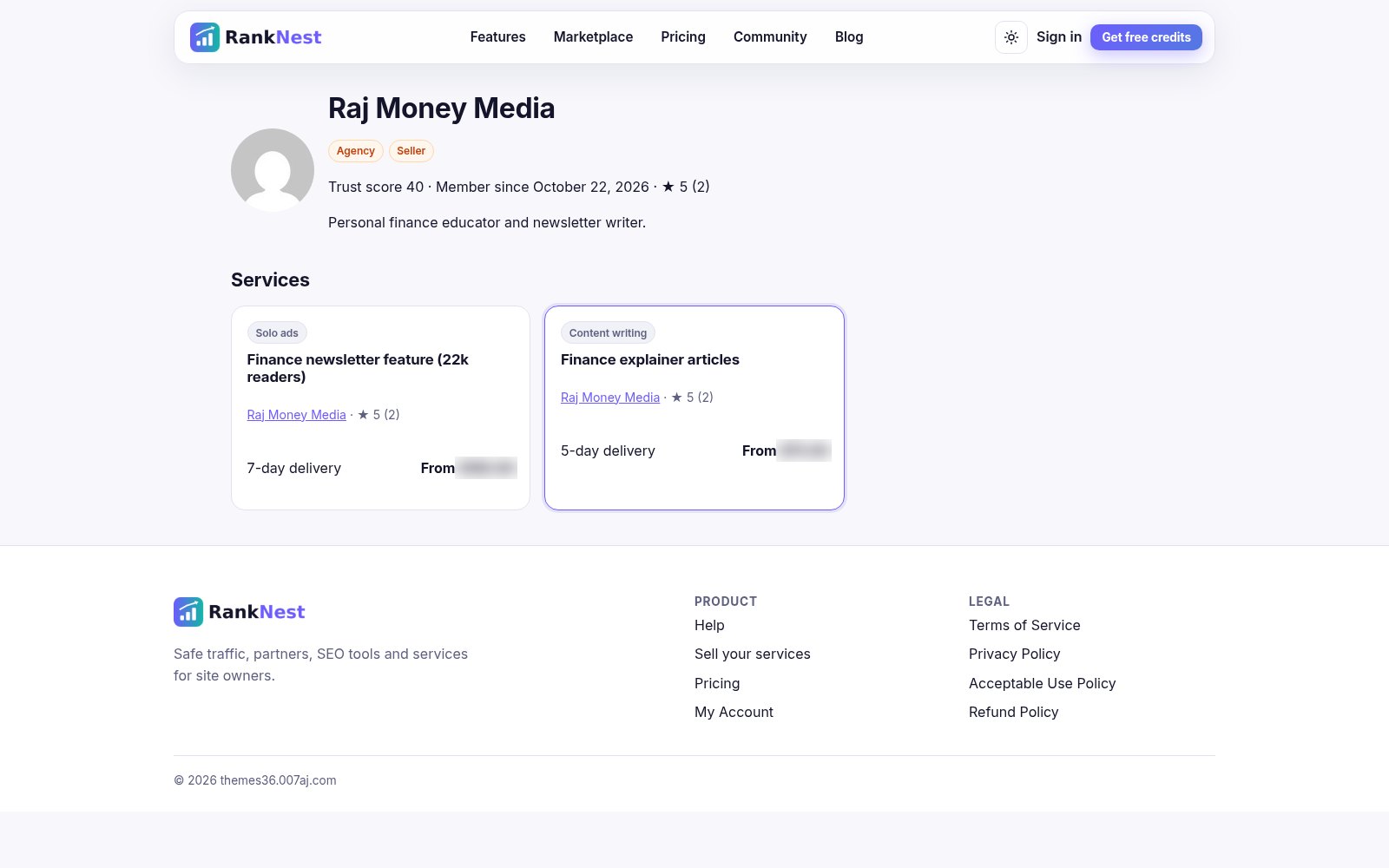Image resolution: width=1389 pixels, height=868 pixels.
Task: Open the Blog nav link
Action: (849, 37)
